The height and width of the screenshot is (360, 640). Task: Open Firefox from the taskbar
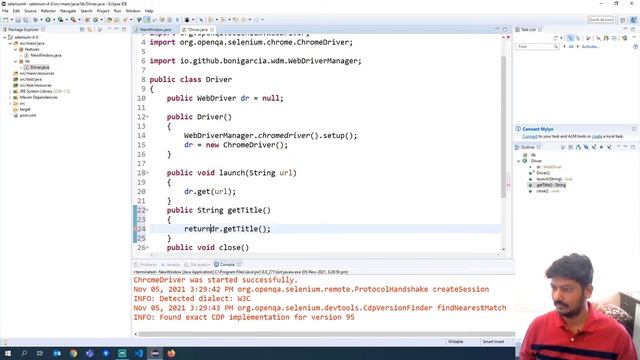(171, 353)
